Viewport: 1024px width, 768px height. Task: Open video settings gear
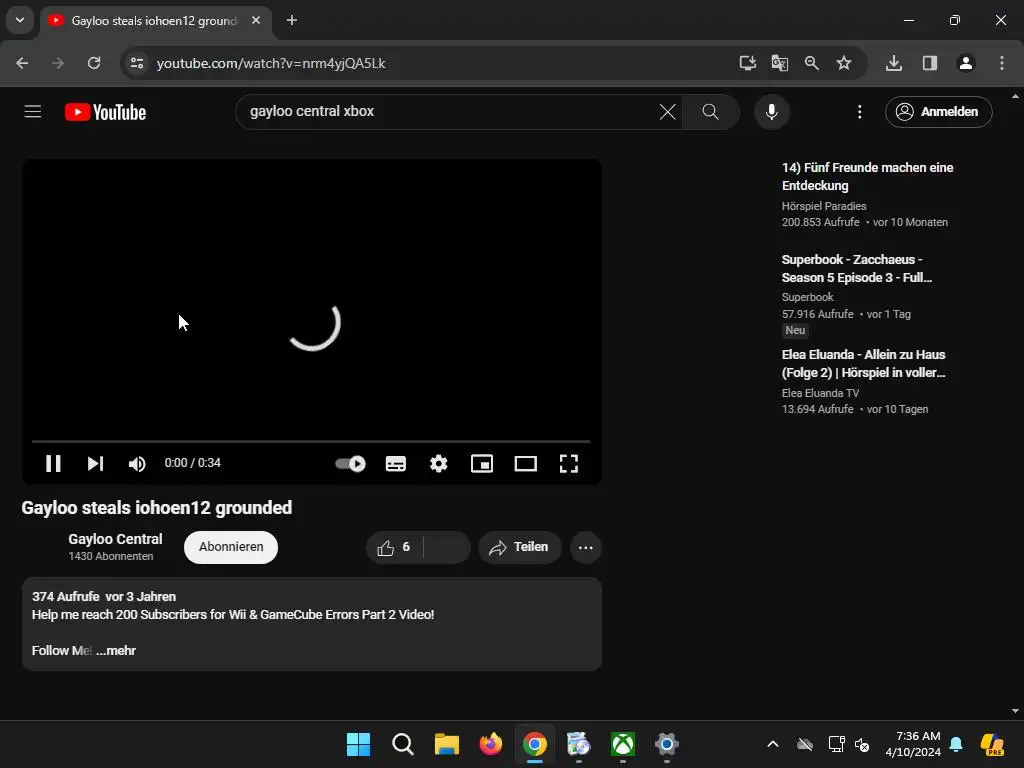coord(439,464)
